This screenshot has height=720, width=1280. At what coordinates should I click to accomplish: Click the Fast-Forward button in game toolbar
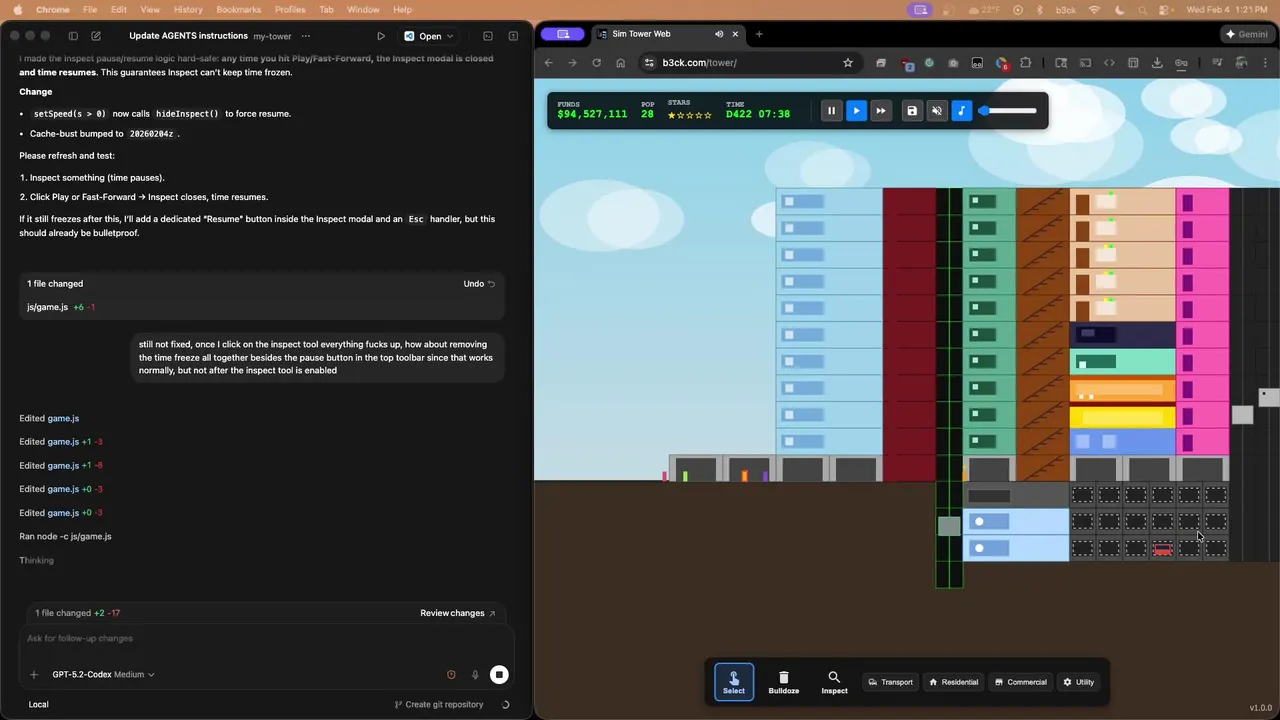coord(880,111)
